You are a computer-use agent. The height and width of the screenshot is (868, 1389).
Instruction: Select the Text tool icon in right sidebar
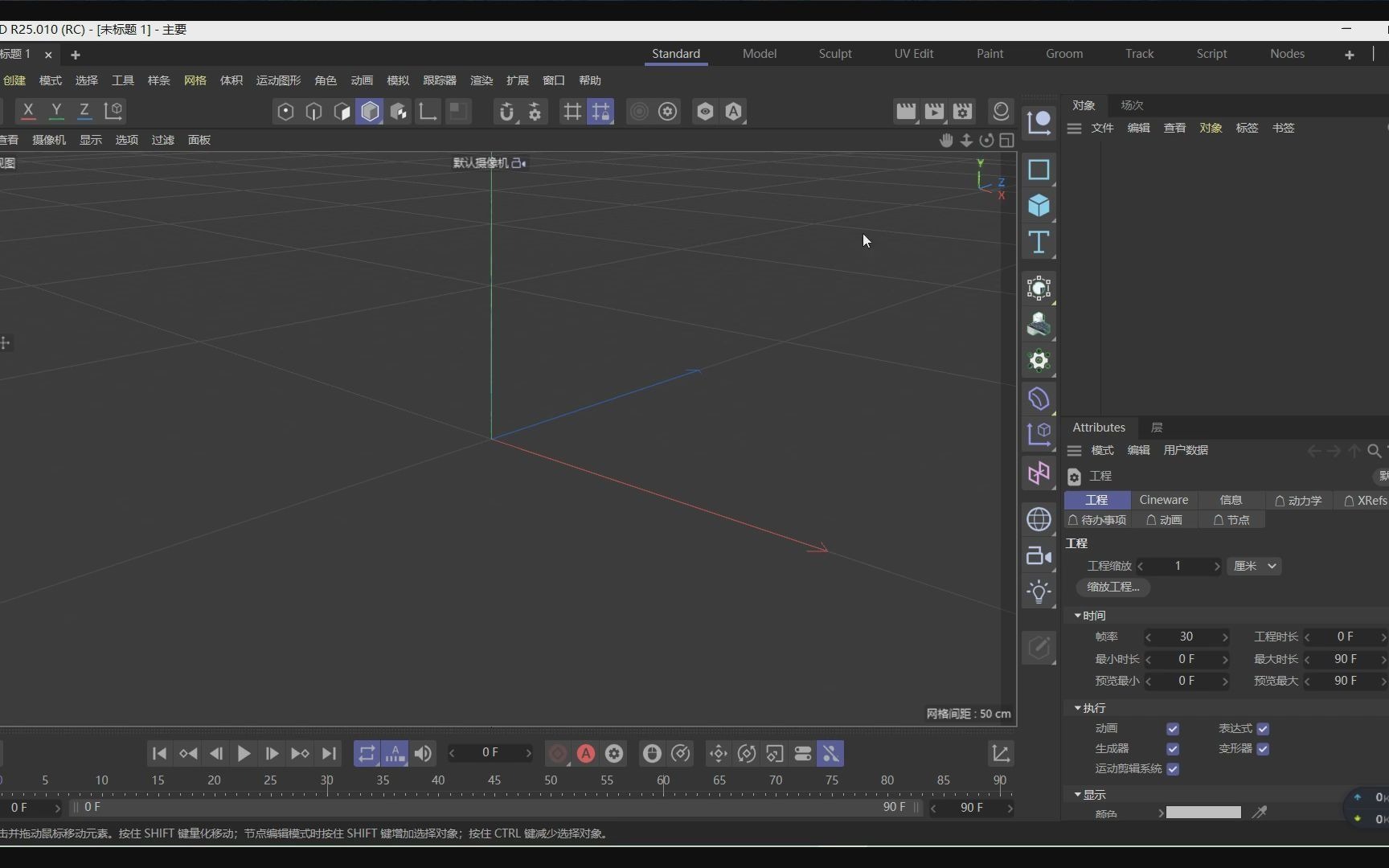click(1039, 243)
